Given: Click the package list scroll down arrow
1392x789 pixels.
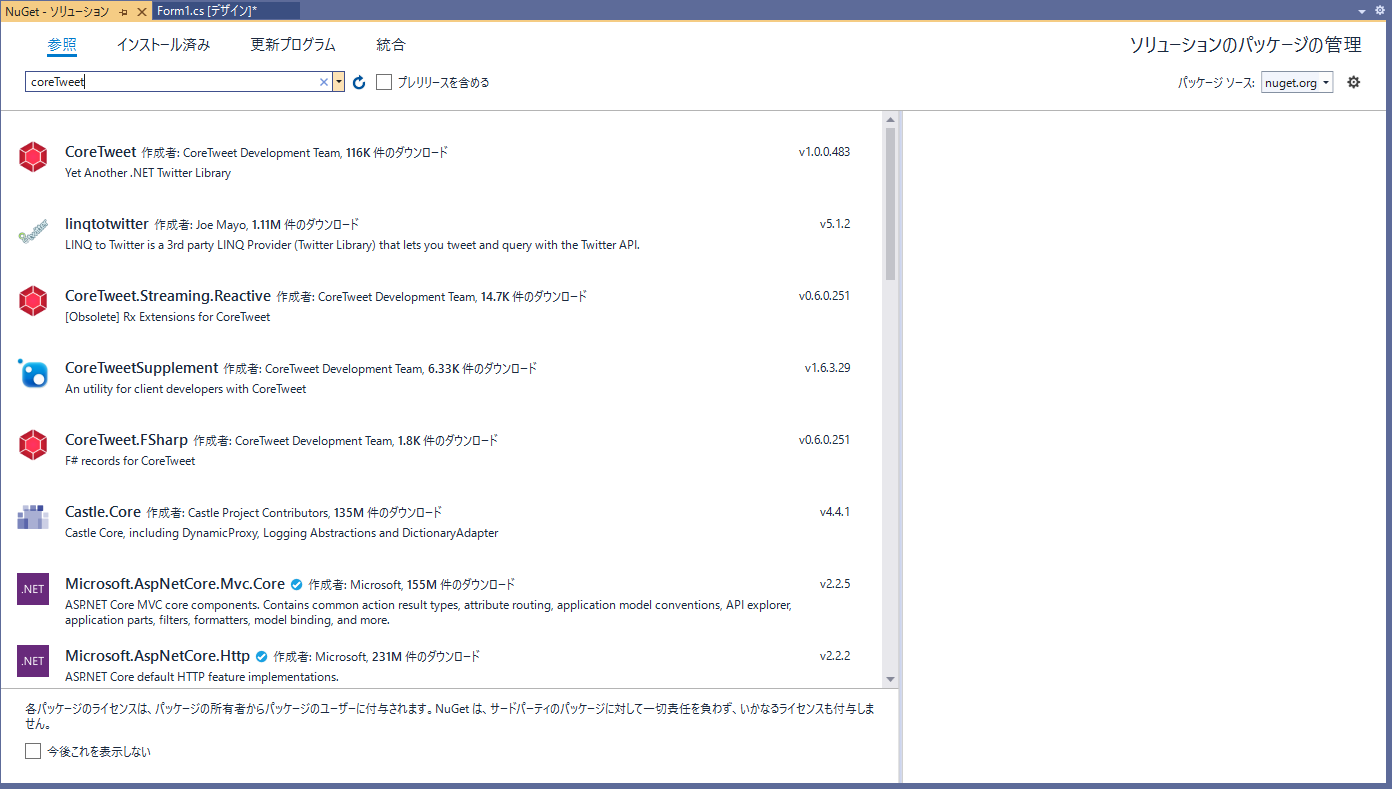Looking at the screenshot, I should click(890, 679).
